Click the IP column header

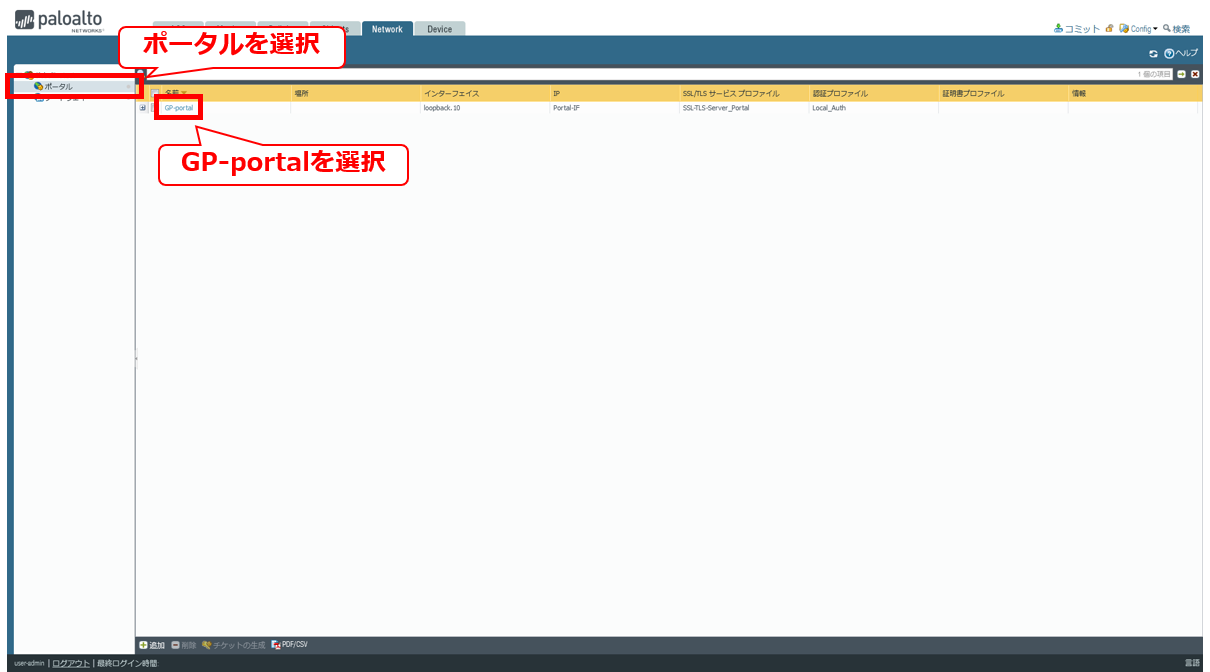[x=614, y=93]
